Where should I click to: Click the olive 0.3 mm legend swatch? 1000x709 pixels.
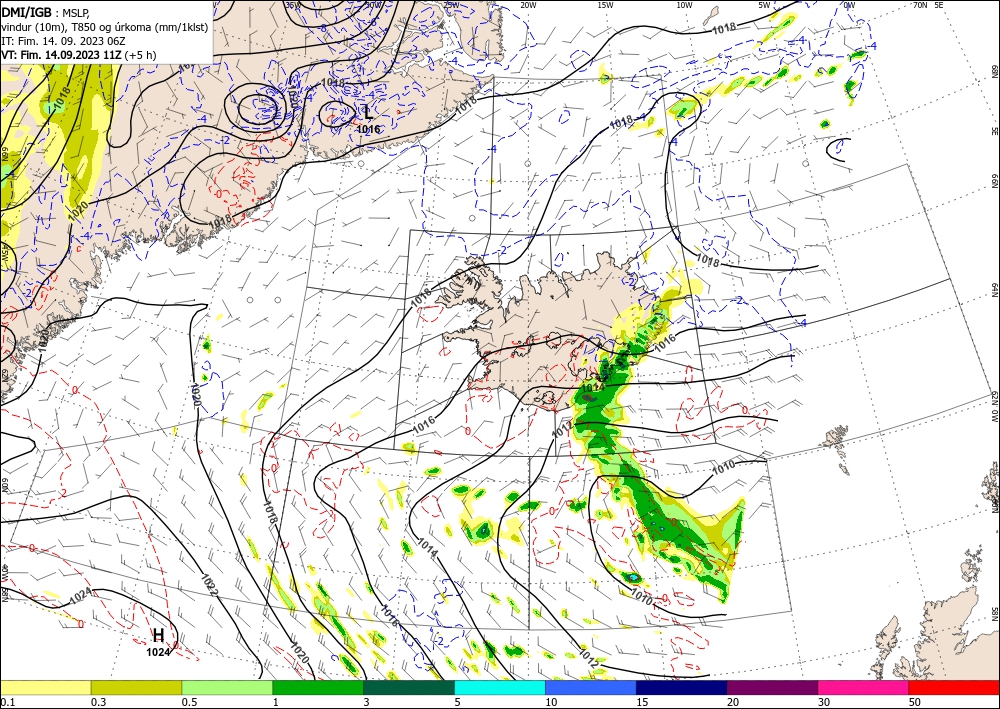tap(136, 687)
